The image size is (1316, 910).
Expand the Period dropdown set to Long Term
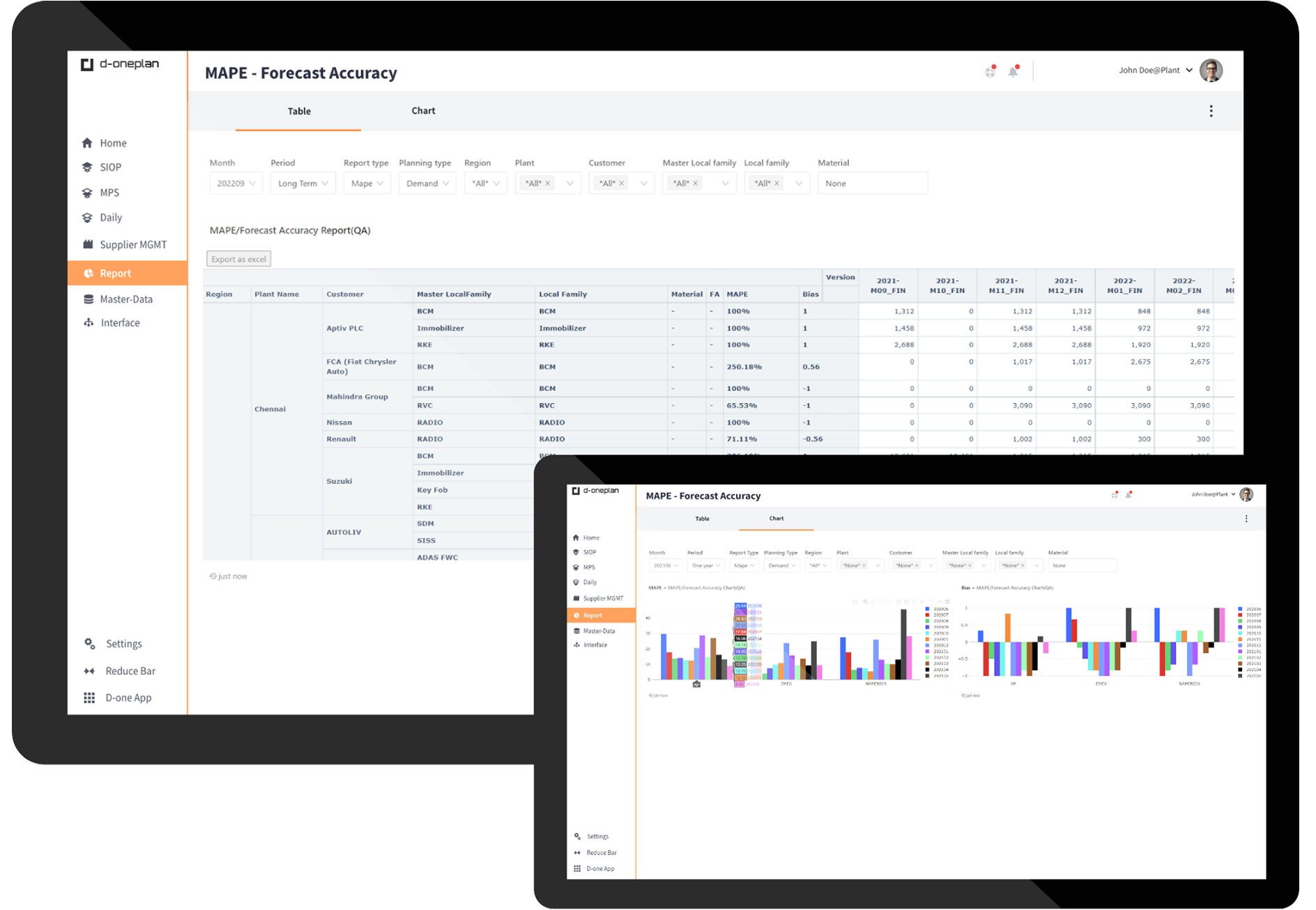[x=303, y=183]
